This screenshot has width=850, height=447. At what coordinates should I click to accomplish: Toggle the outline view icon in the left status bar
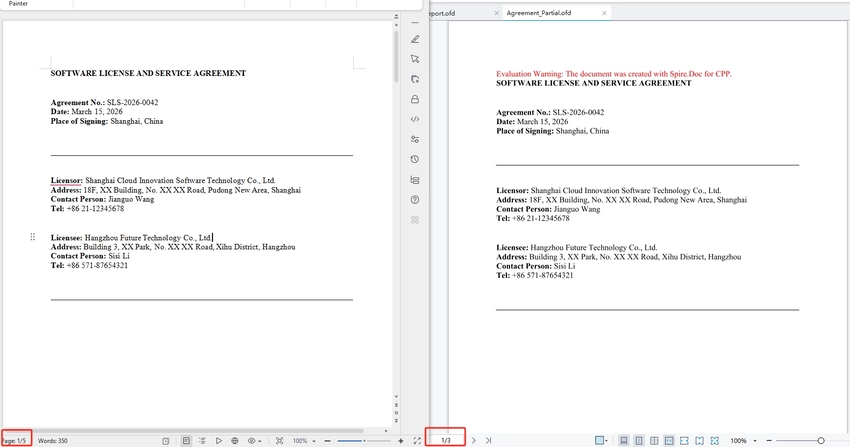click(x=202, y=440)
